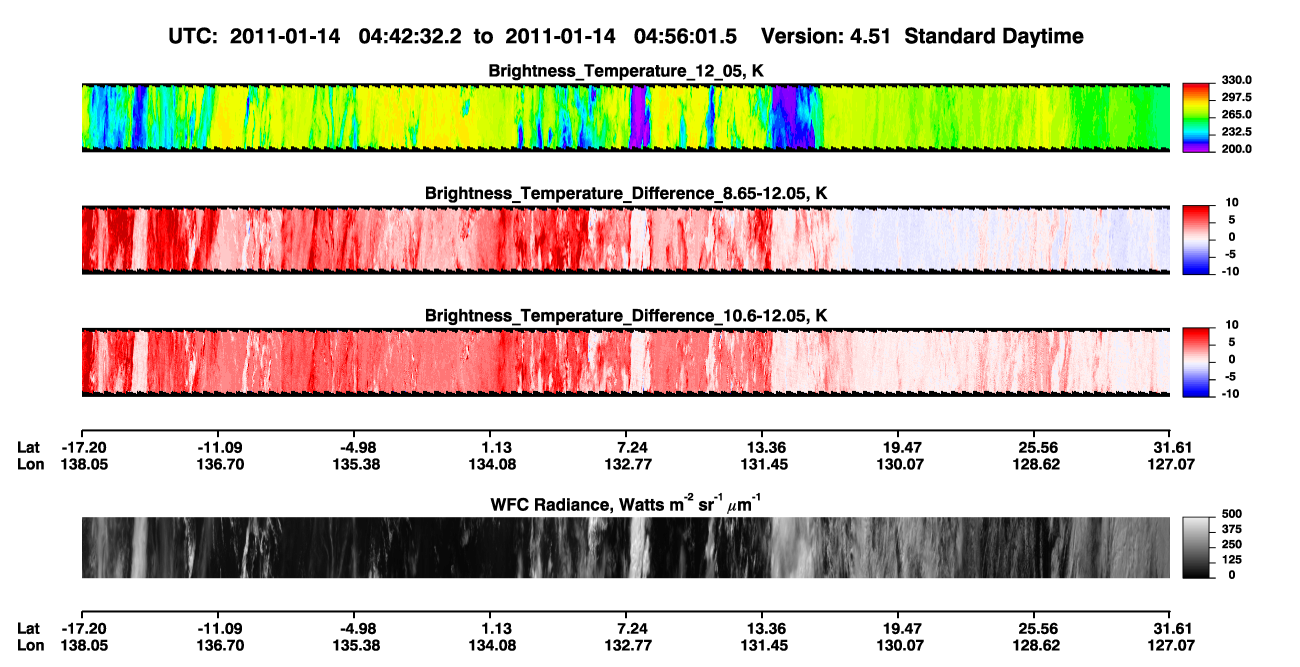This screenshot has width=1300, height=667.
Task: Click the Brightness_Temperature_12_05 color scale bar
Action: pos(1196,118)
